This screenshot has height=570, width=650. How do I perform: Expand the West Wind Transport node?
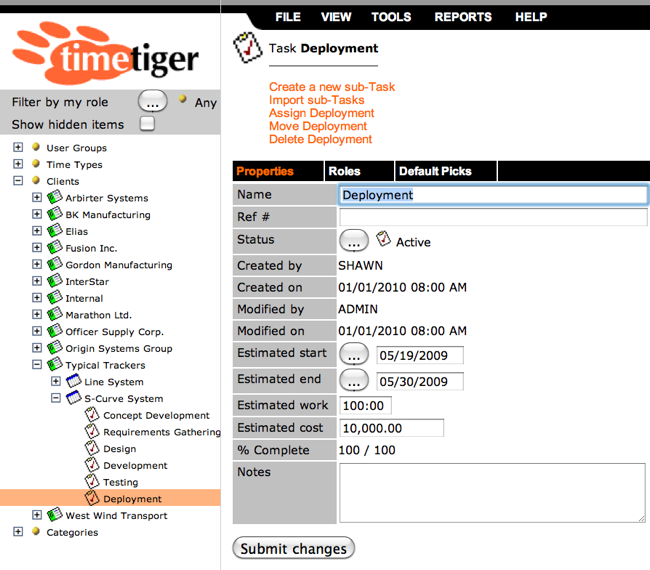pyautogui.click(x=37, y=515)
